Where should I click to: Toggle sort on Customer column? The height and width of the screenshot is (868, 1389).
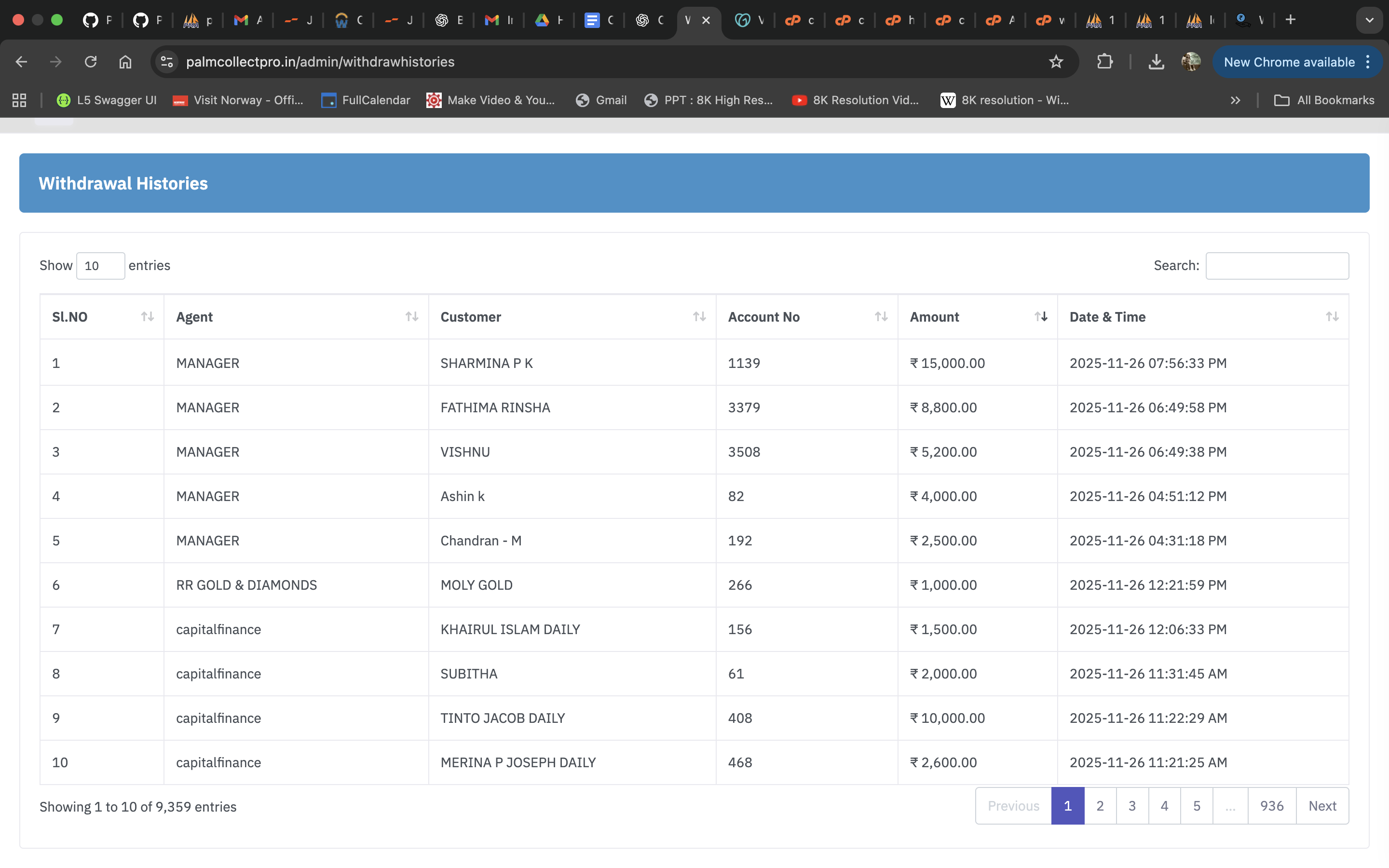click(698, 316)
